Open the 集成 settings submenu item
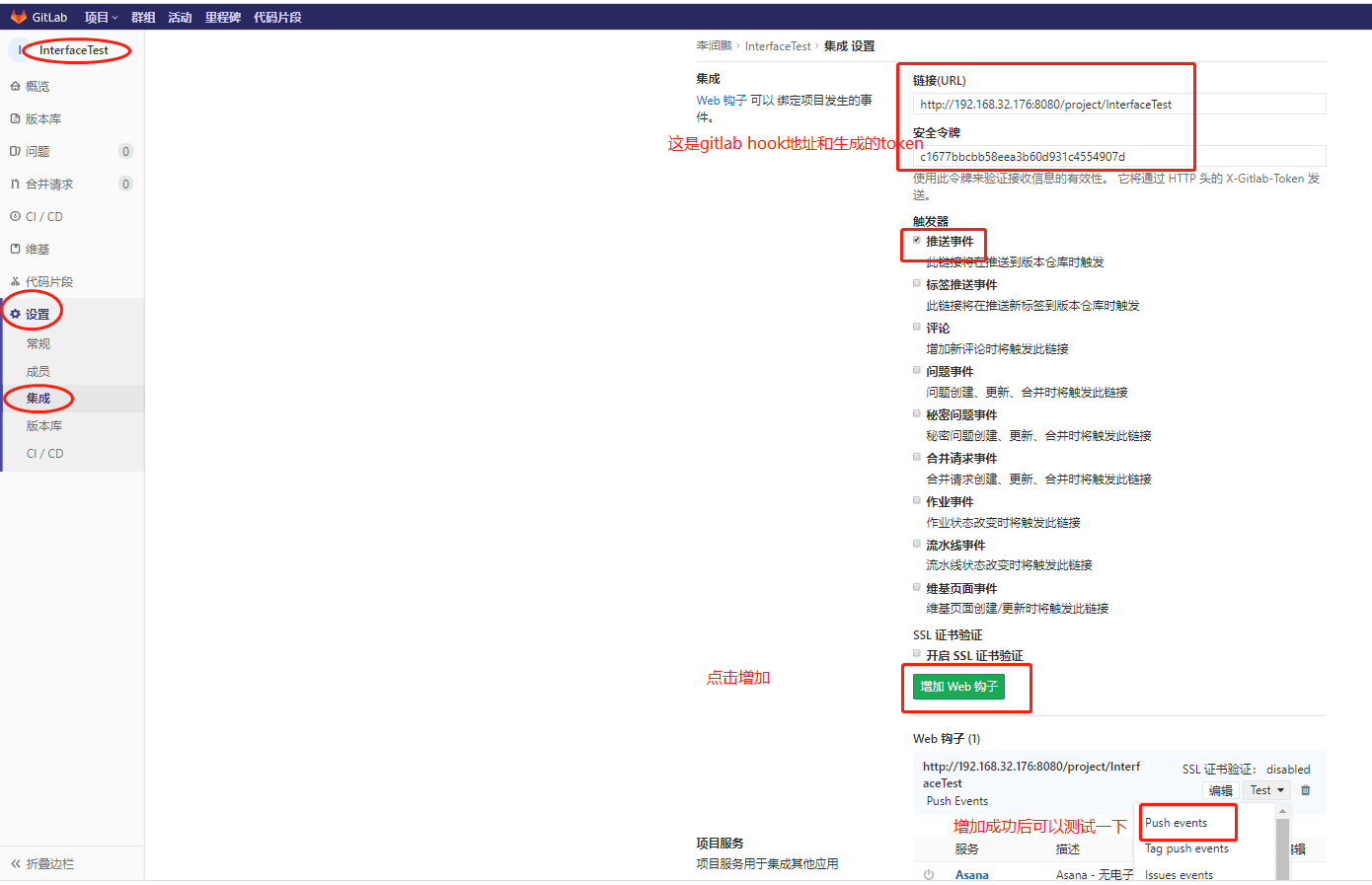This screenshot has width=1372, height=885. [x=38, y=399]
